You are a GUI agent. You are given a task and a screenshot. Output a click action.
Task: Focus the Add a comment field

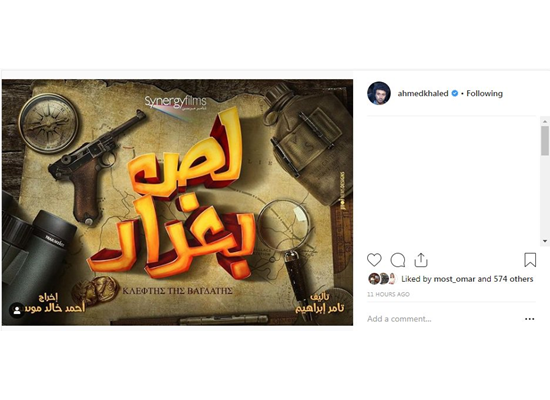click(444, 319)
